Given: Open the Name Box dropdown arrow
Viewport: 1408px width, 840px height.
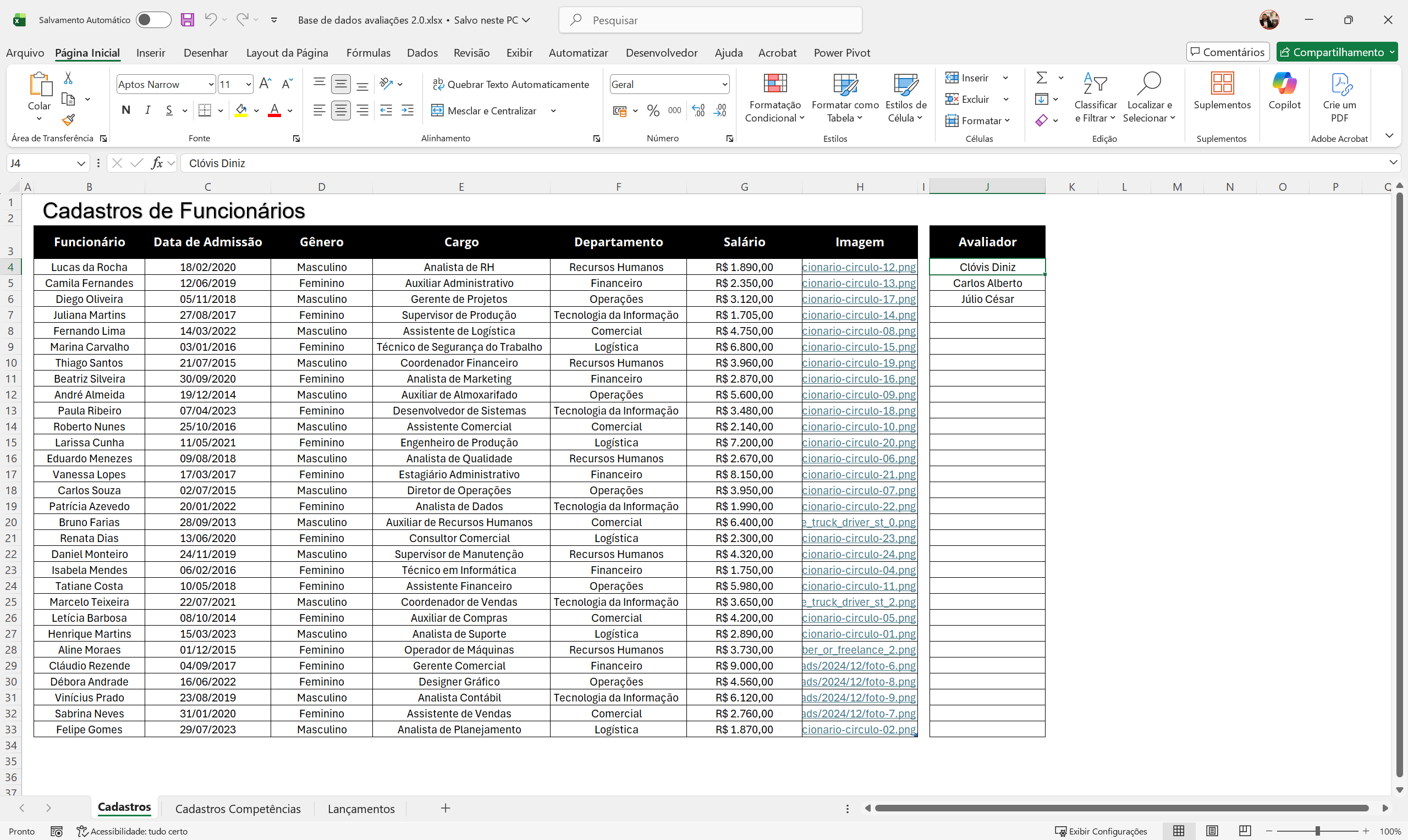Looking at the screenshot, I should coord(81,163).
